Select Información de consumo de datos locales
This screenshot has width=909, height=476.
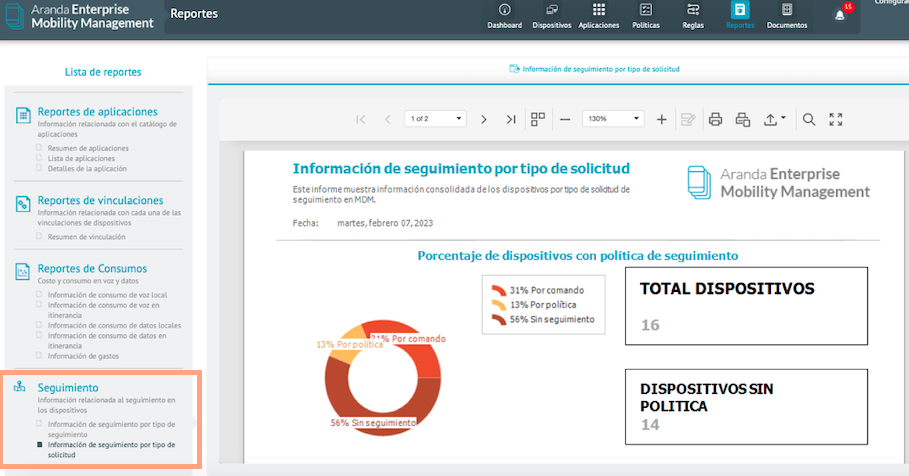(x=114, y=325)
